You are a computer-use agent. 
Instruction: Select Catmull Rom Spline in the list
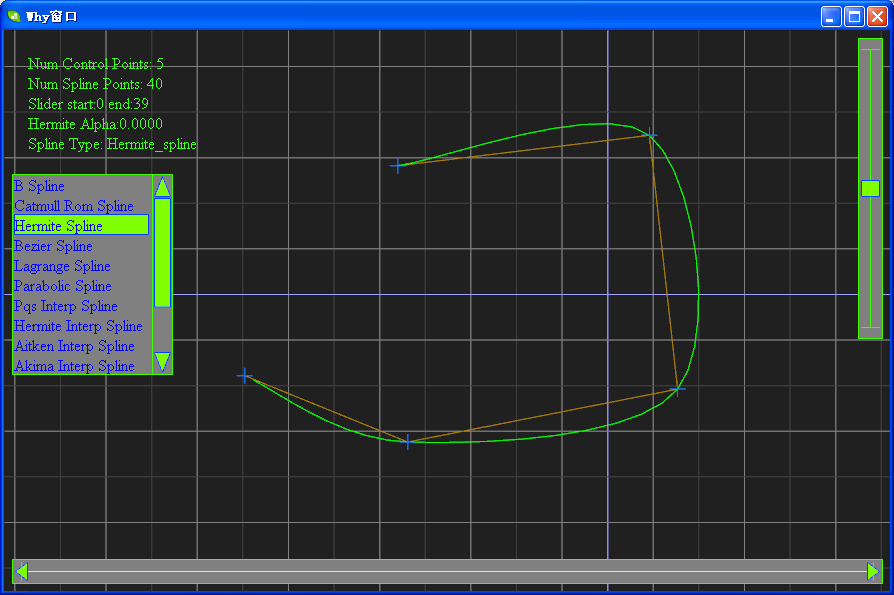pos(74,206)
